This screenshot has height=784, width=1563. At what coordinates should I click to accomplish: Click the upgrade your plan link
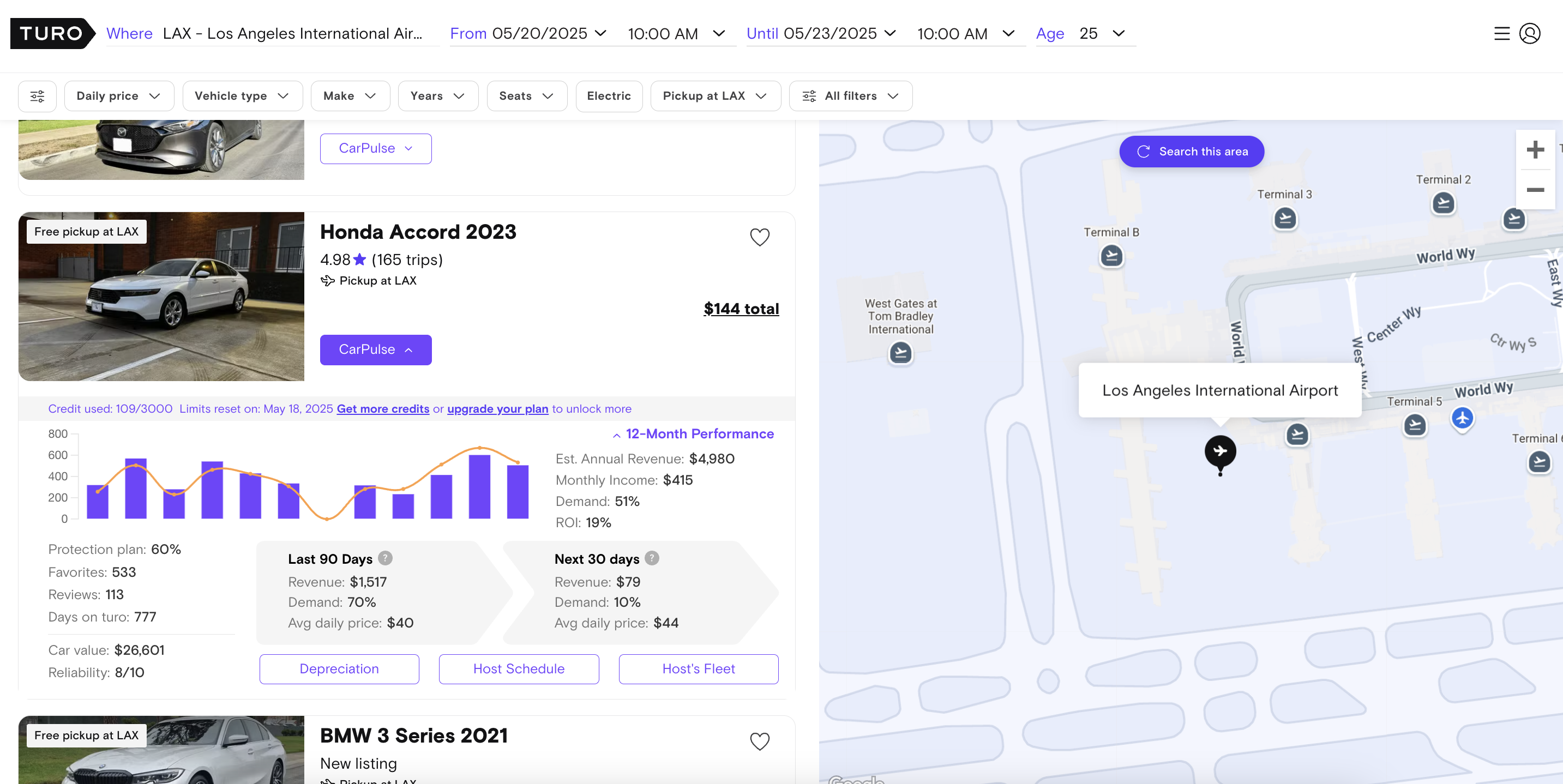click(497, 409)
